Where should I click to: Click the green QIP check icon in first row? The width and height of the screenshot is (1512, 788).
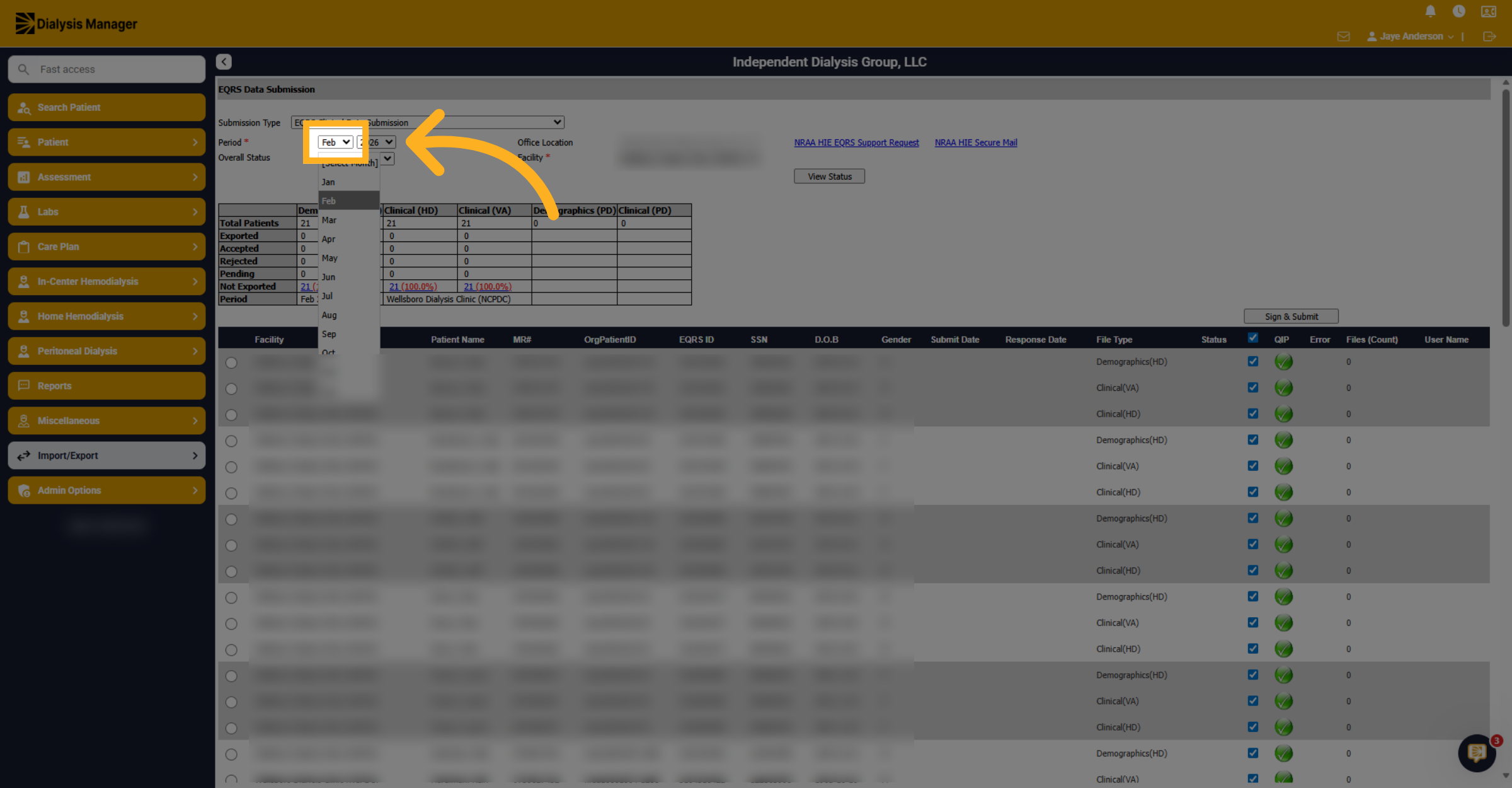coord(1283,362)
